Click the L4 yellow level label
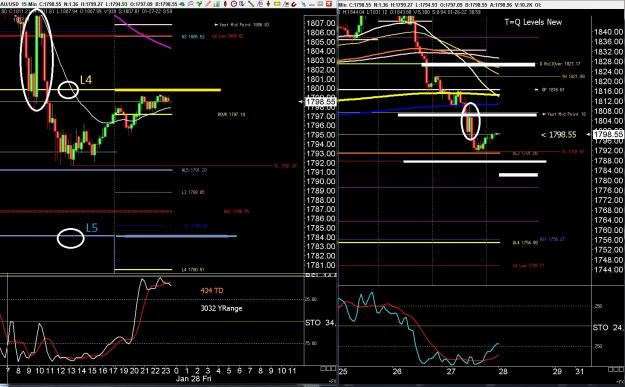The width and height of the screenshot is (625, 387). (x=86, y=80)
